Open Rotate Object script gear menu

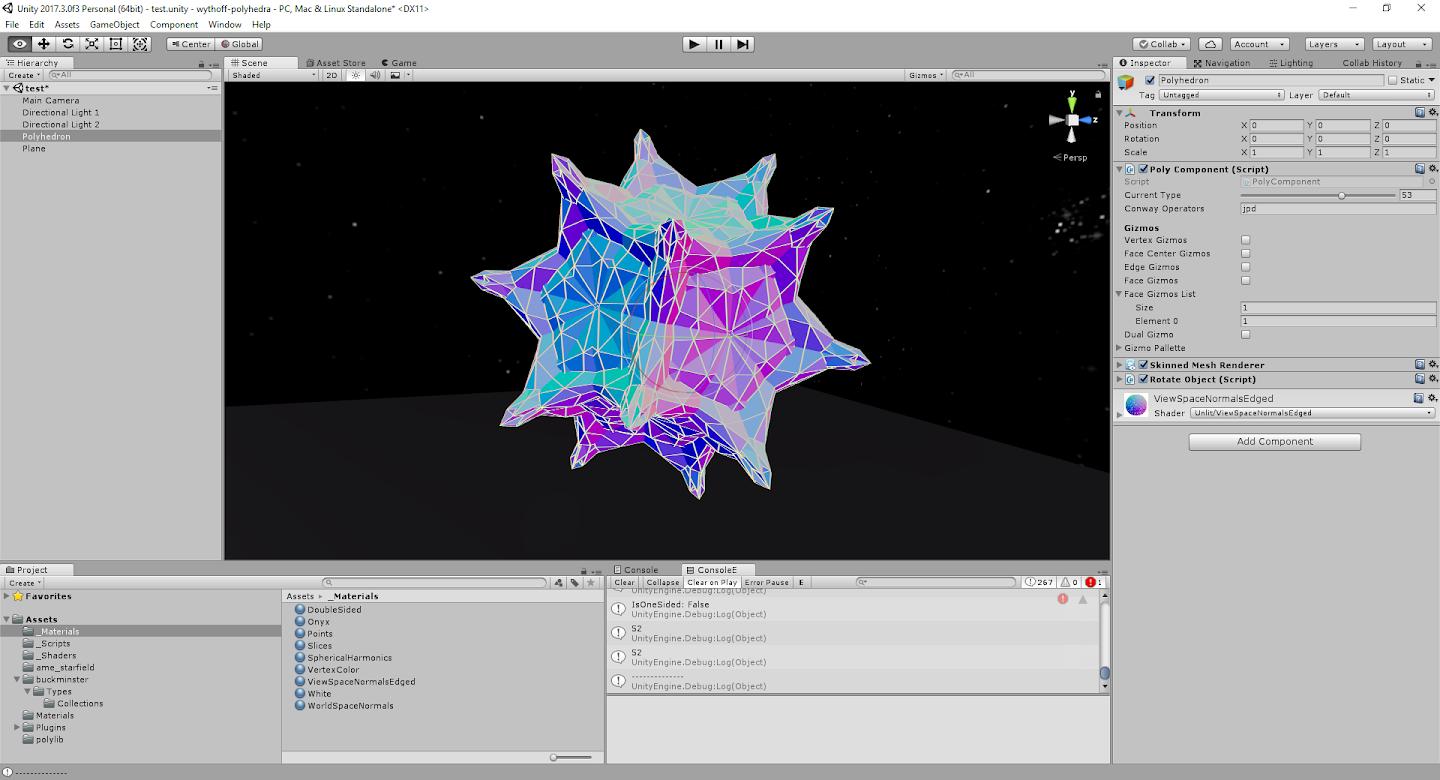1432,379
